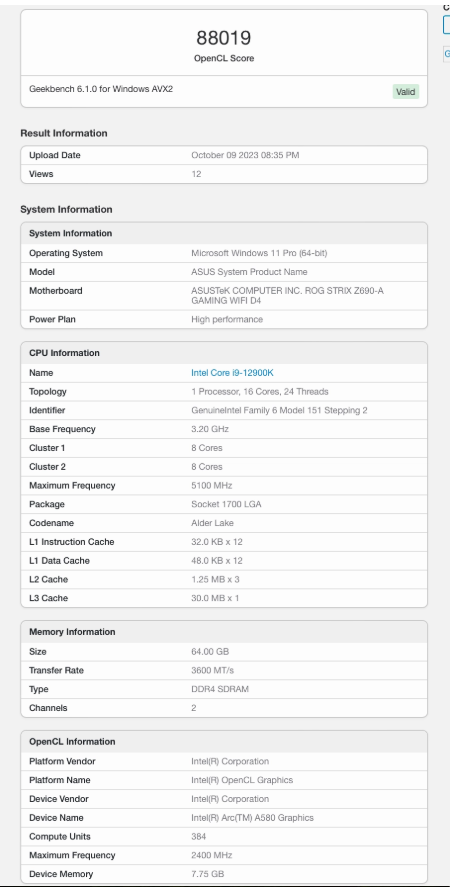Viewport: 452px width, 890px height.
Task: Click the ROG STRIX Z690-A motherboard value
Action: (x=287, y=296)
